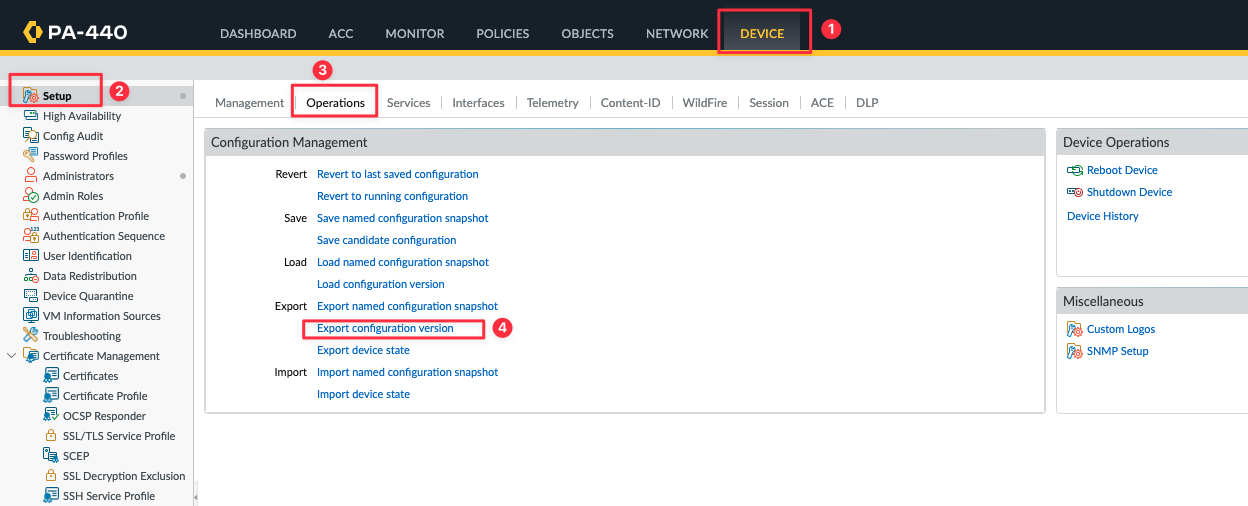This screenshot has height=506, width=1248.
Task: Click the Administrators person icon
Action: (x=31, y=176)
